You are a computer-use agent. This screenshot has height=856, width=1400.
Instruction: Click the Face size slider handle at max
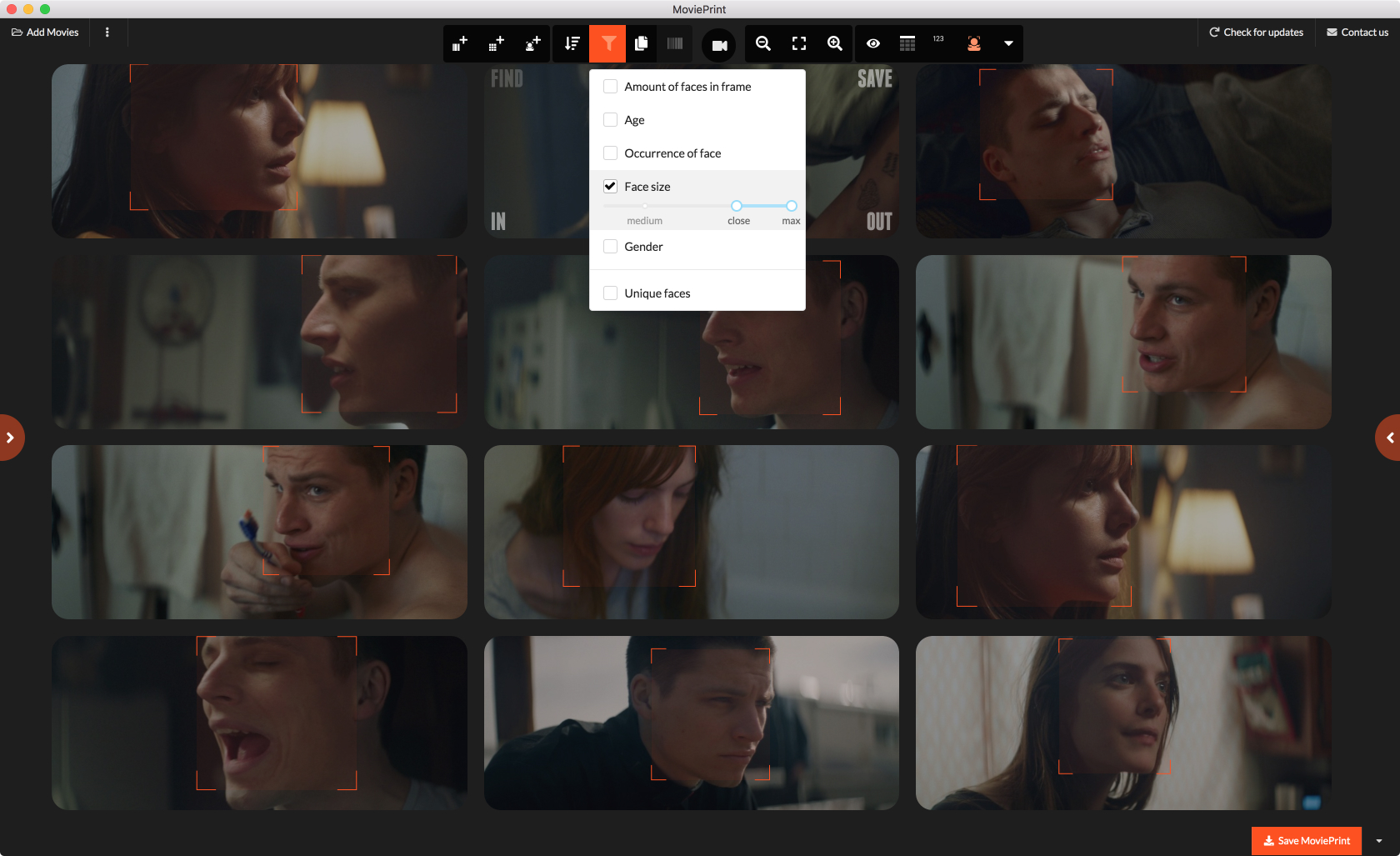point(792,206)
